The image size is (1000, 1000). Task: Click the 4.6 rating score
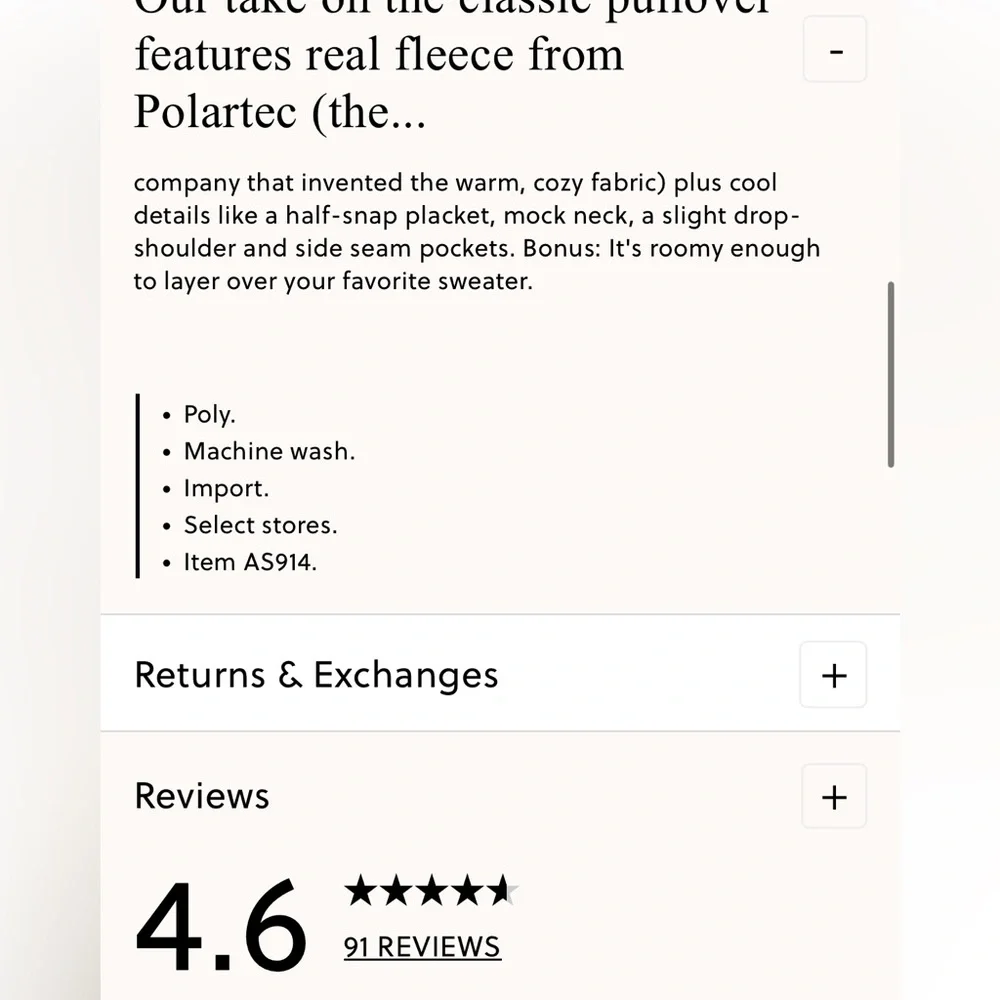click(221, 925)
